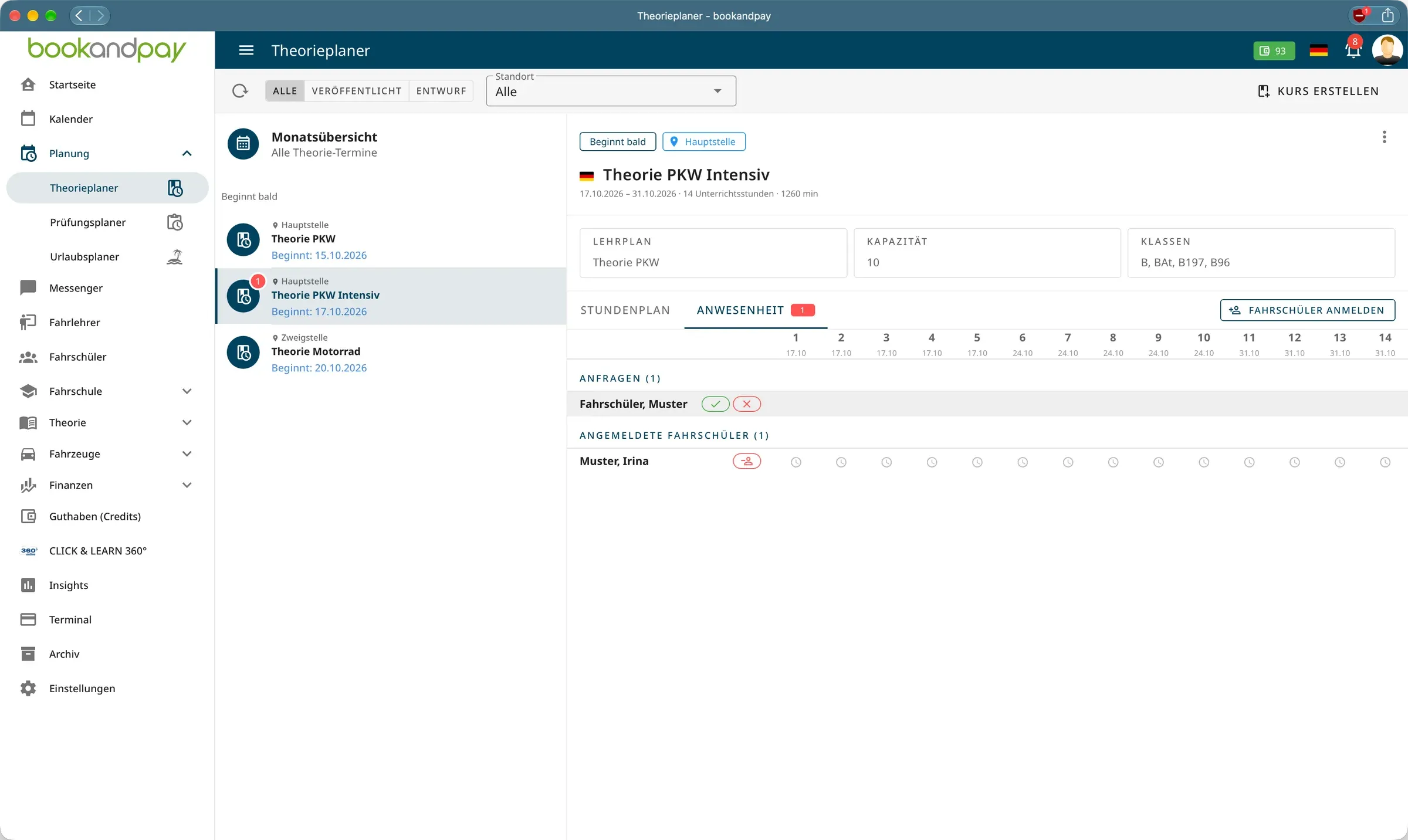Screen dimensions: 1408x840
Task: Expand the Theorie section
Action: coord(187,422)
